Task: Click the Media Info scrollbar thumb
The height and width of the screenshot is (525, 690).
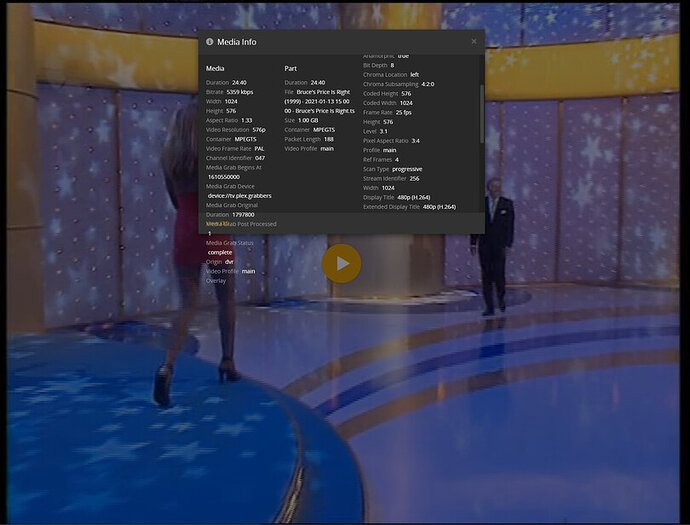Action: pyautogui.click(x=482, y=114)
